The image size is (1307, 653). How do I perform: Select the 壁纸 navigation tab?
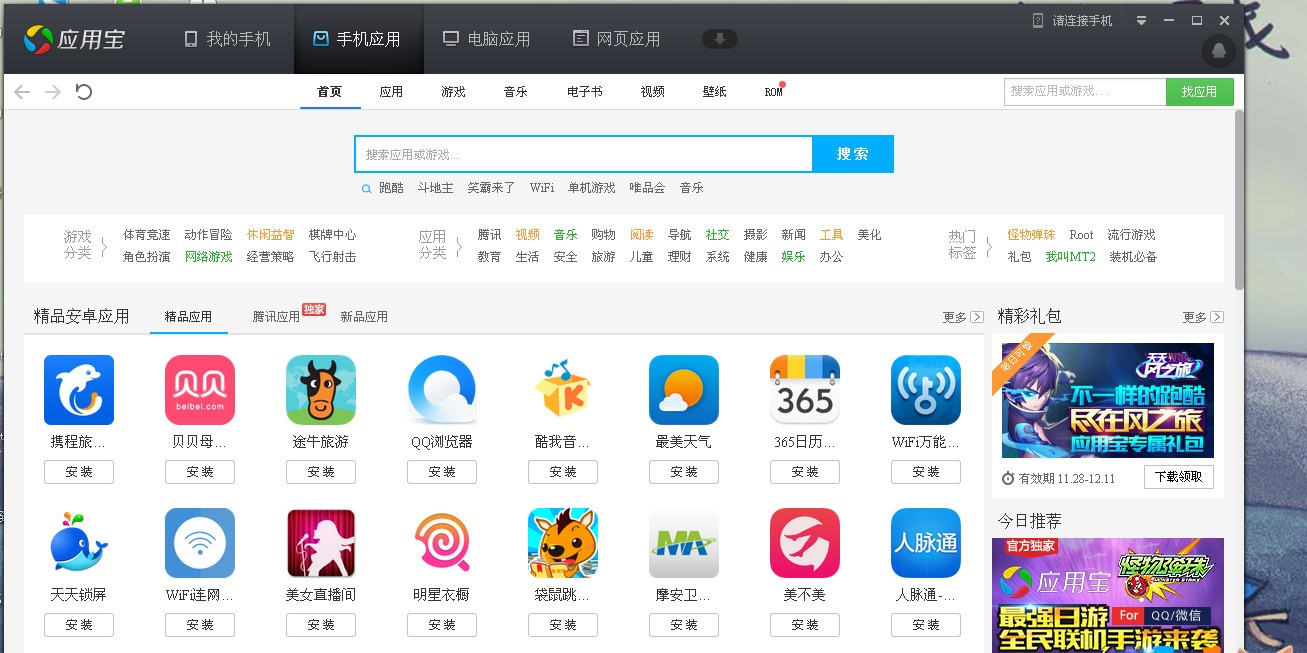point(715,92)
